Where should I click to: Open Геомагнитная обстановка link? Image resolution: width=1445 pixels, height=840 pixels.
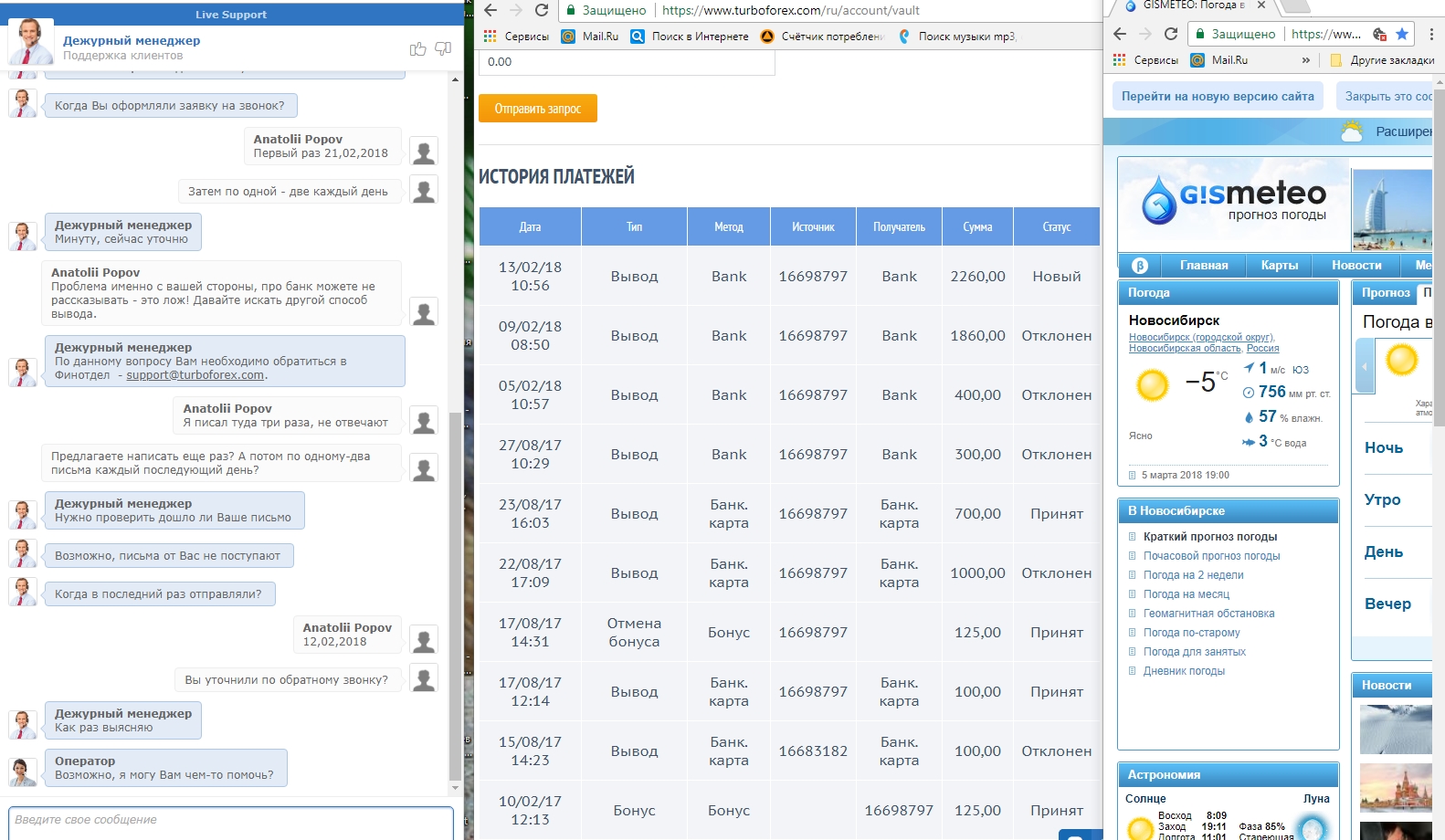(1208, 614)
